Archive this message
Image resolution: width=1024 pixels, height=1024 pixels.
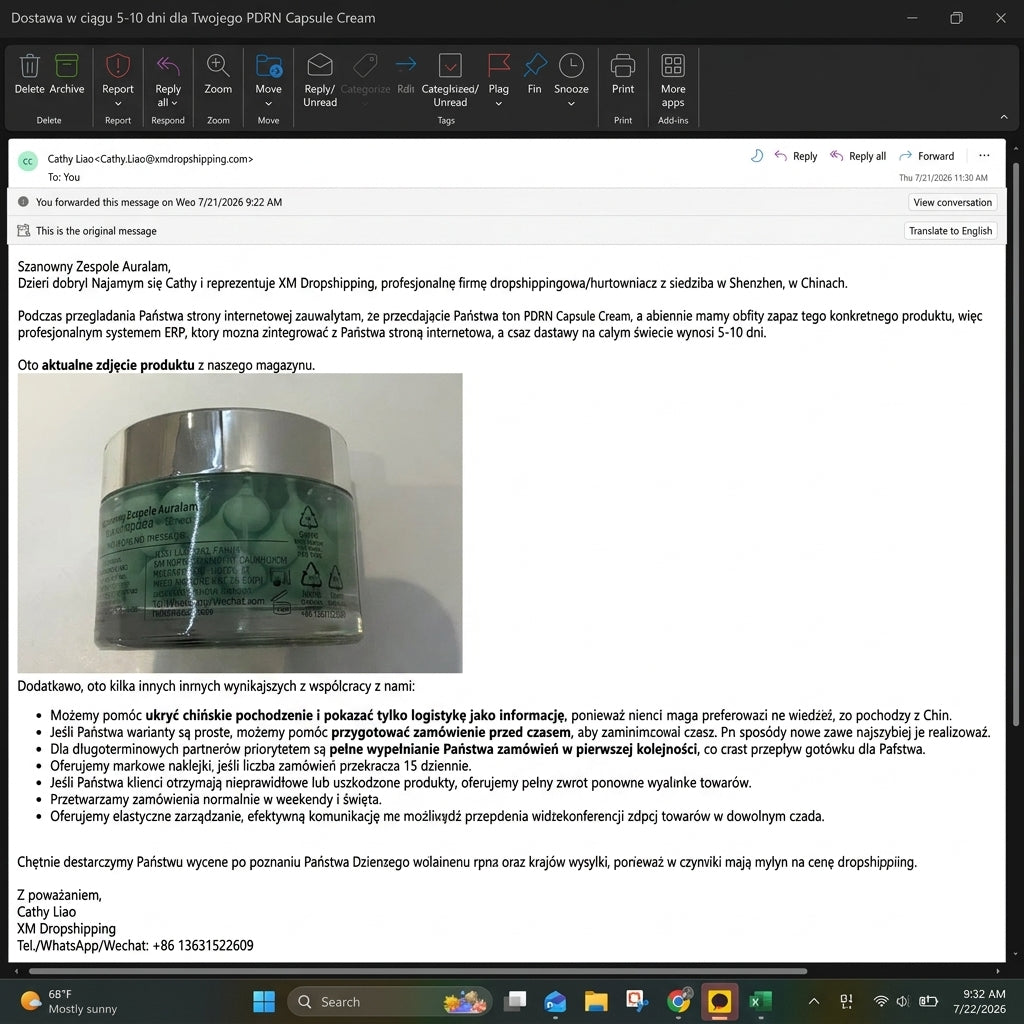pos(67,74)
